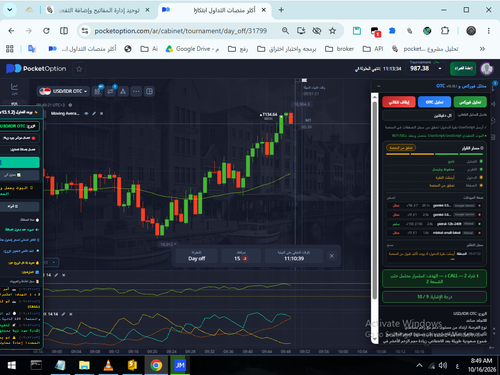This screenshot has height=375, width=500.
Task: Click the analyzer panel vertical scrollbar
Action: [375, 200]
